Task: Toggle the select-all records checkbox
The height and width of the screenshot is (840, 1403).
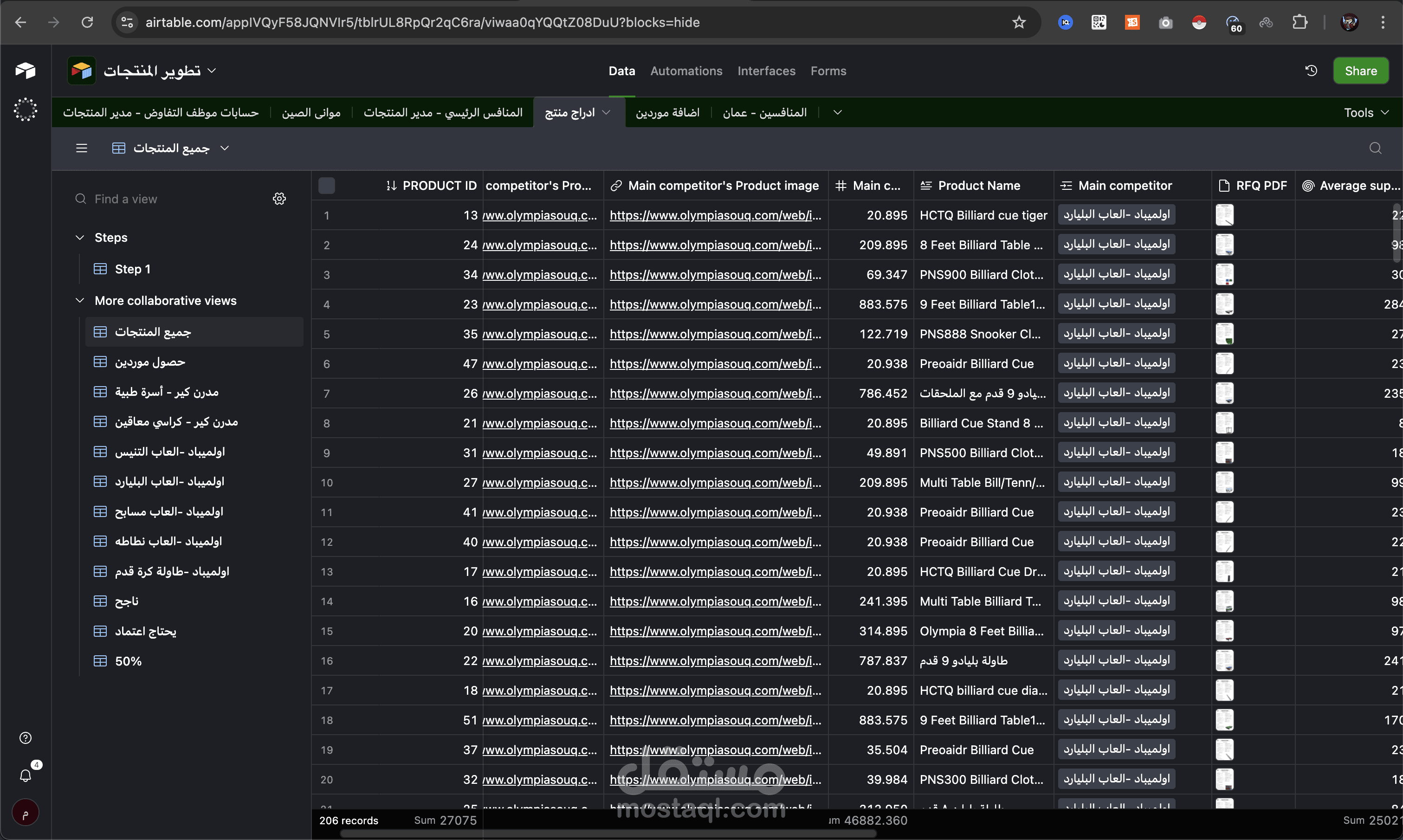Action: point(327,186)
